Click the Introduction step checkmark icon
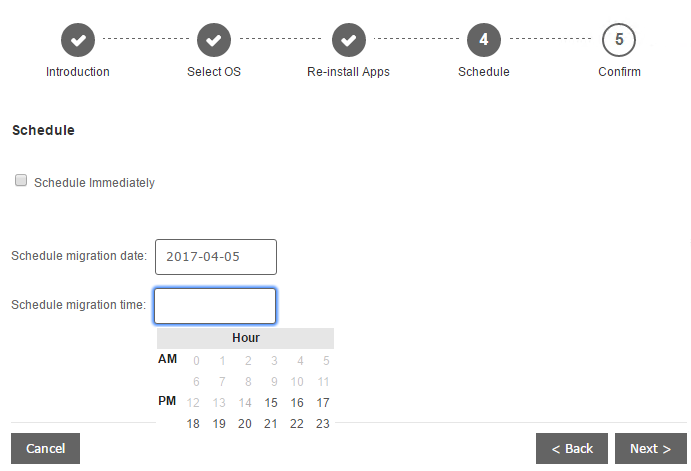Viewport: 691px width, 471px height. click(78, 40)
